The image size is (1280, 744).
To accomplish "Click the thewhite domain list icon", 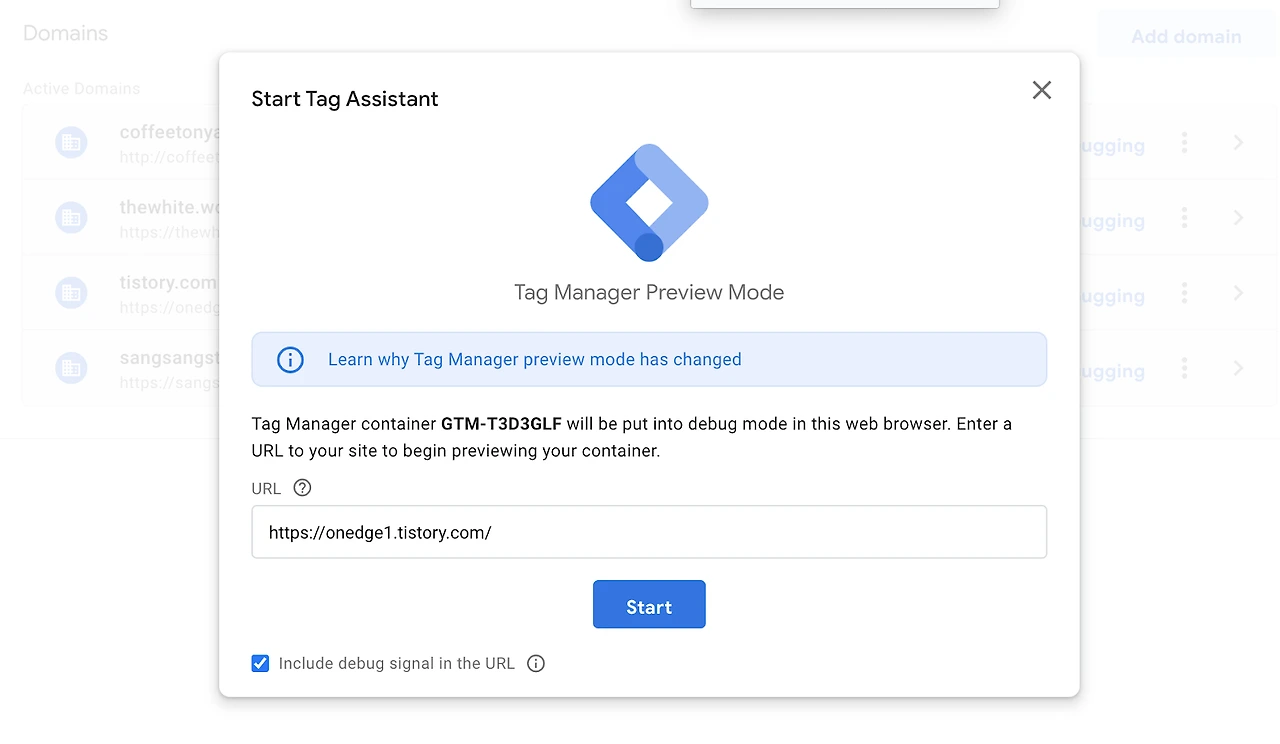I will click(x=71, y=218).
